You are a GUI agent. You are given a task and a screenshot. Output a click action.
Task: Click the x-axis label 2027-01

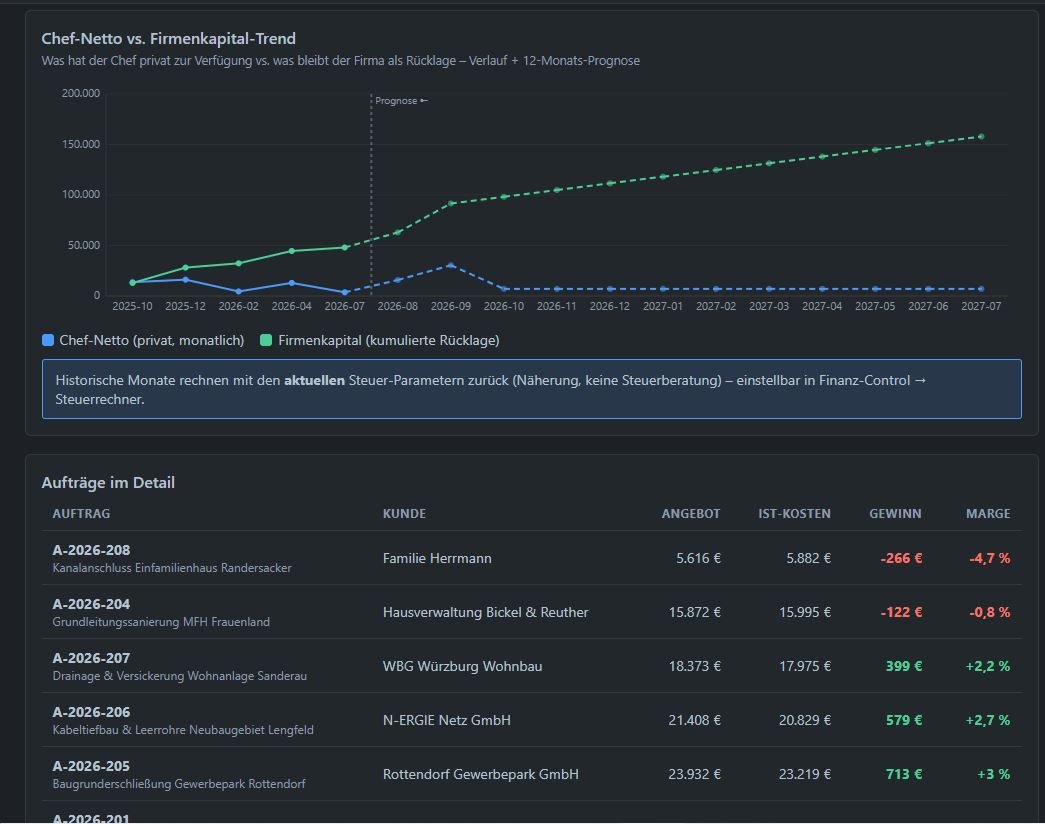coord(662,306)
